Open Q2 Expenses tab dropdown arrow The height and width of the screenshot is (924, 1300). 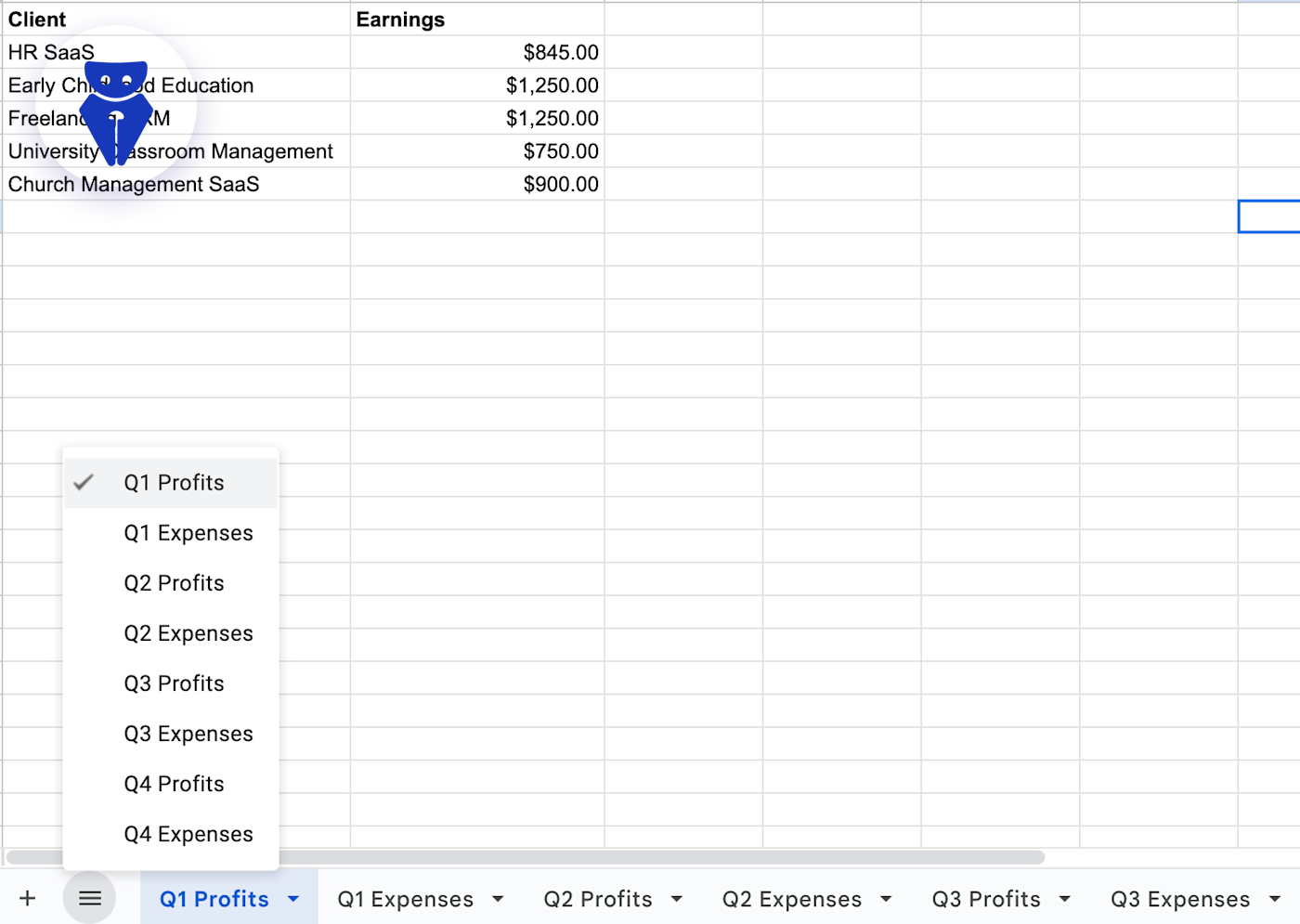[x=886, y=899]
